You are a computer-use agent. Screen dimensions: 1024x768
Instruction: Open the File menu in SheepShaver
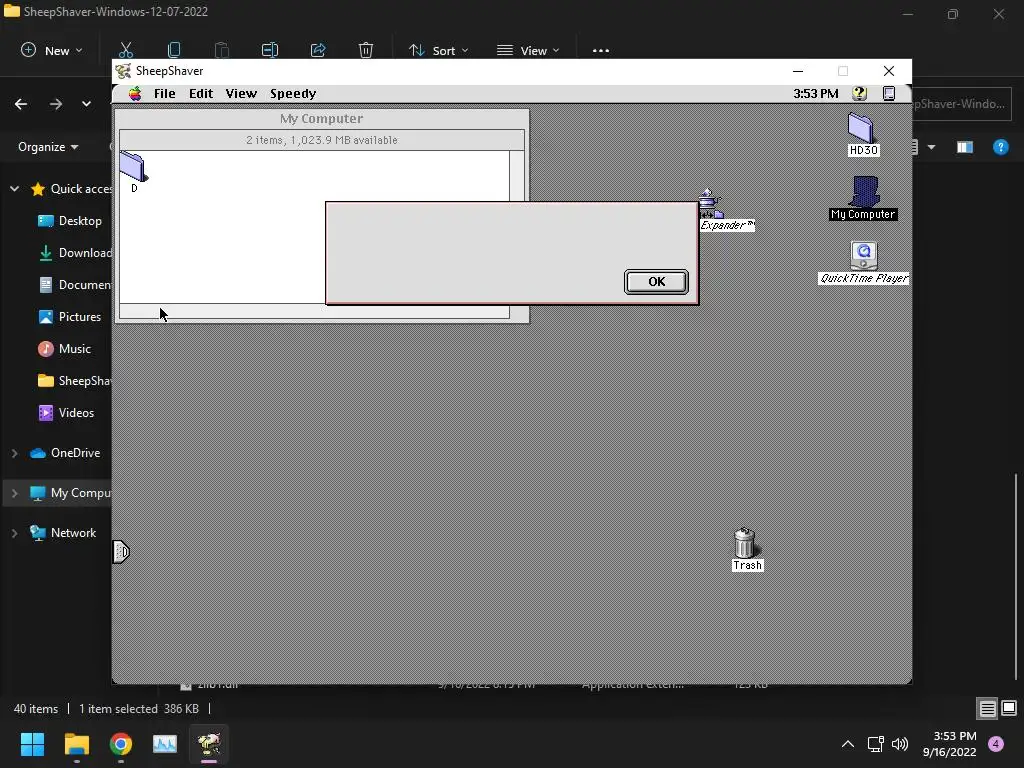[x=165, y=93]
